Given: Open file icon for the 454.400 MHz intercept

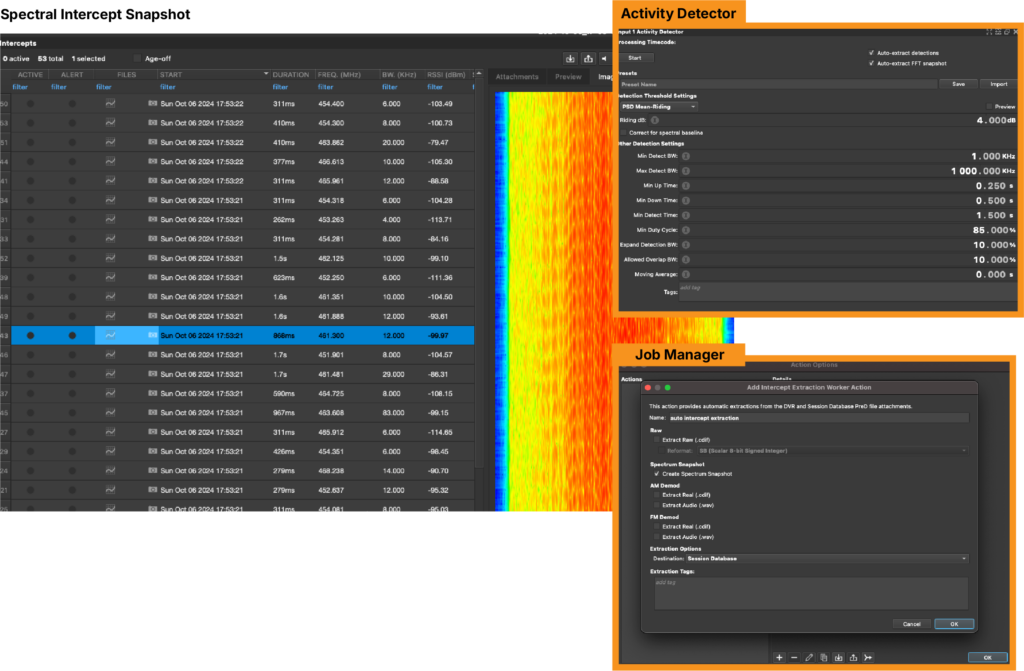Looking at the screenshot, I should [x=110, y=103].
